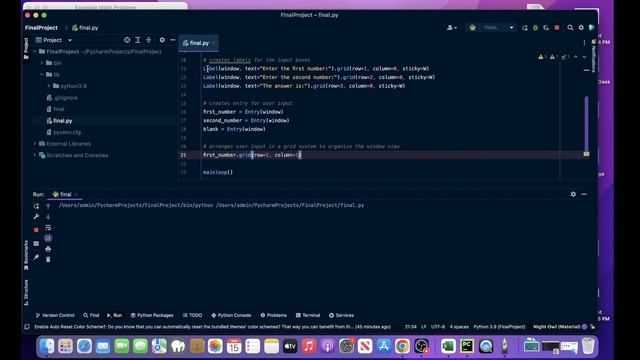640x360 pixels.
Task: Click the shield icon at toolbar end
Action: pos(591,28)
